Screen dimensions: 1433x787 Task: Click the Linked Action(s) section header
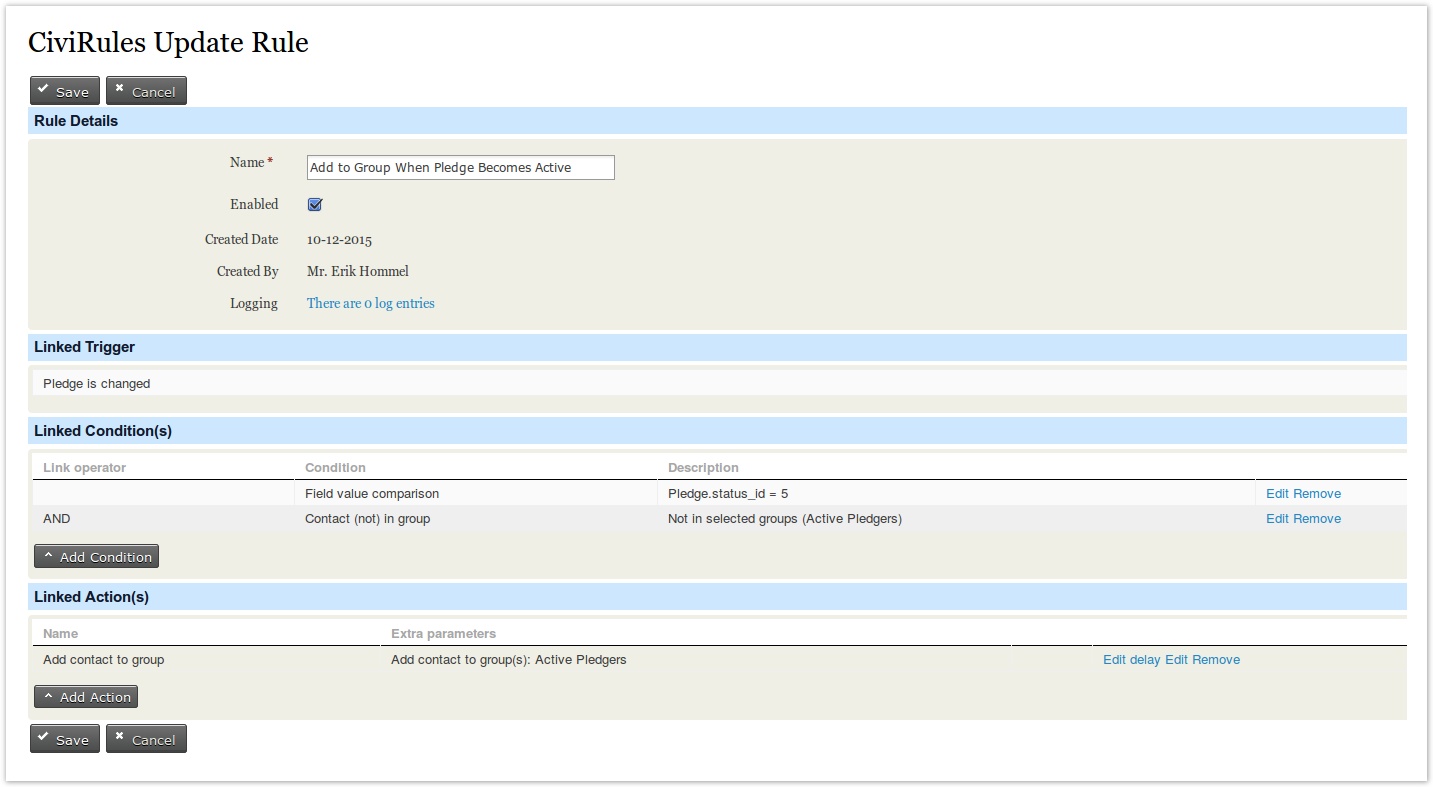(91, 597)
